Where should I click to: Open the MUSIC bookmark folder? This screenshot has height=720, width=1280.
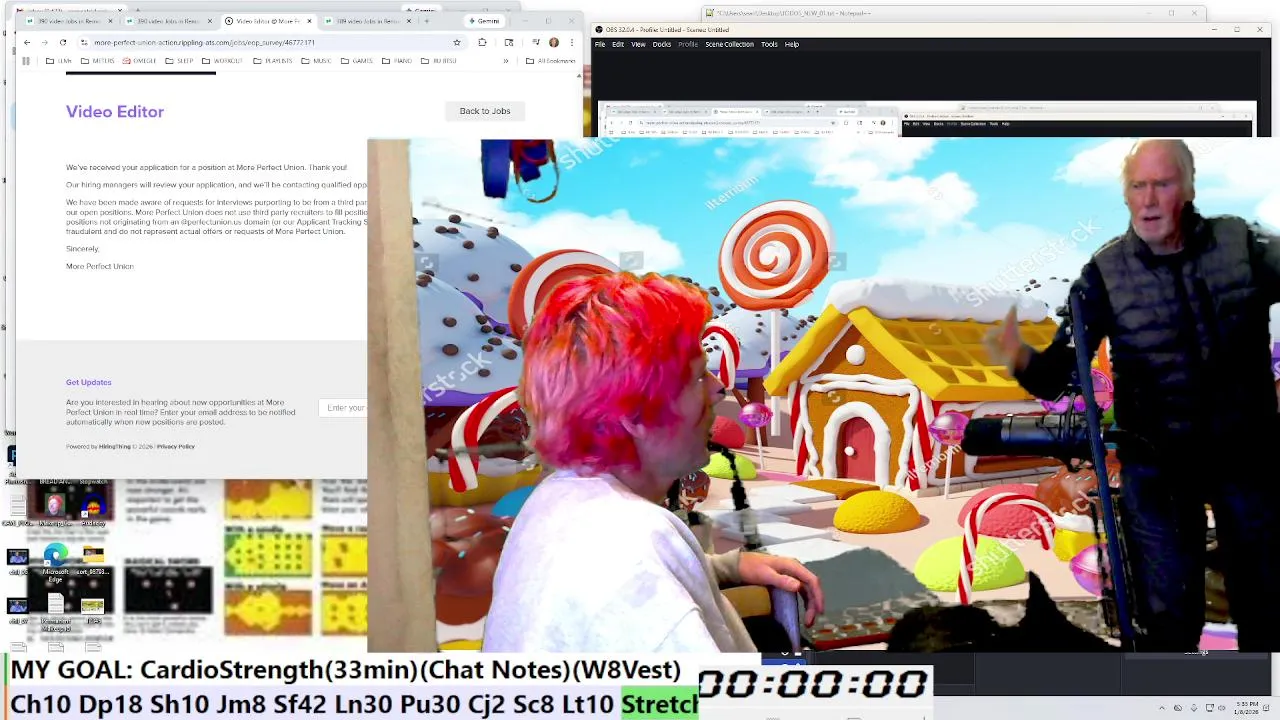tap(317, 61)
